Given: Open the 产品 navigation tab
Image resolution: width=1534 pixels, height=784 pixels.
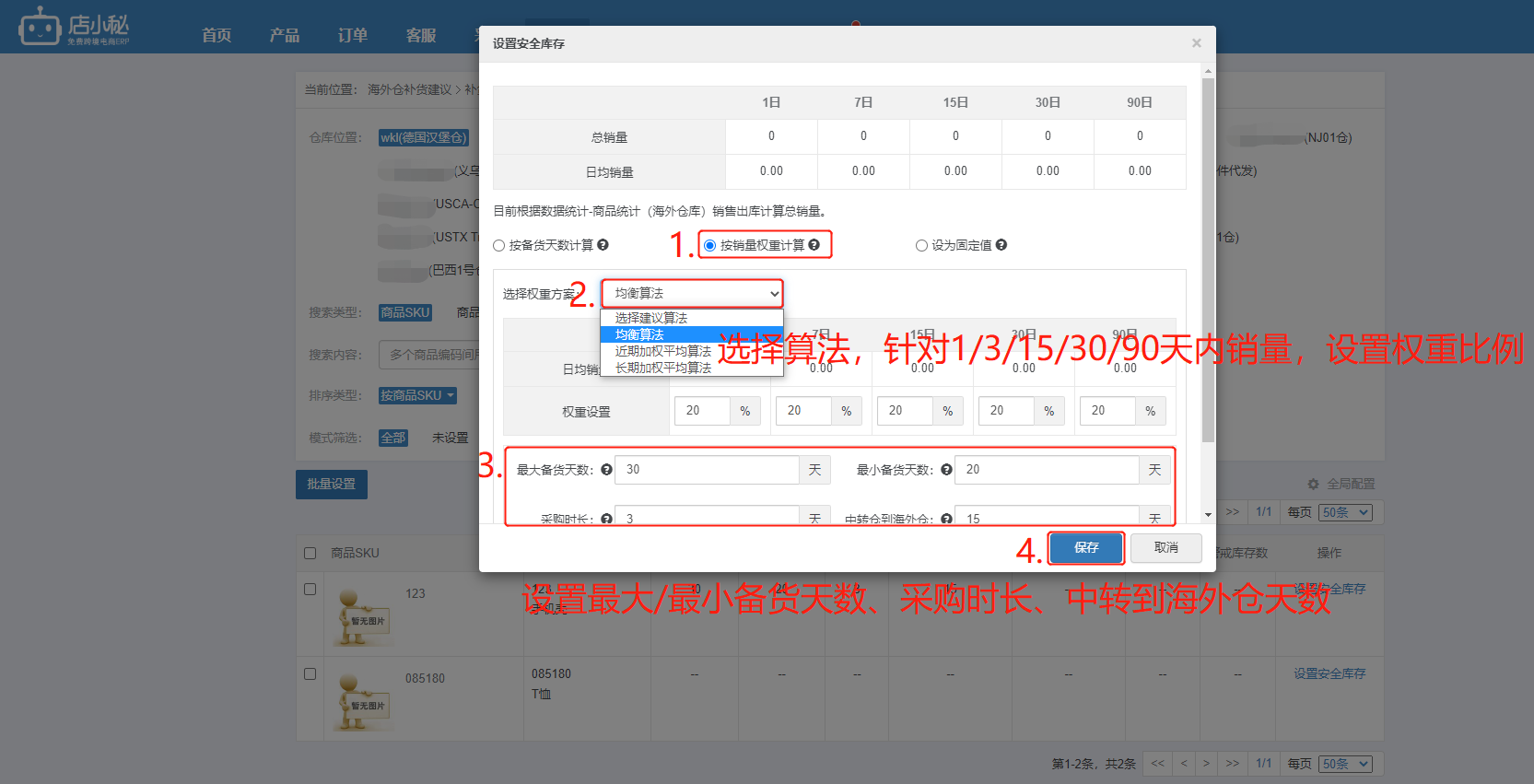Looking at the screenshot, I should click(x=285, y=35).
